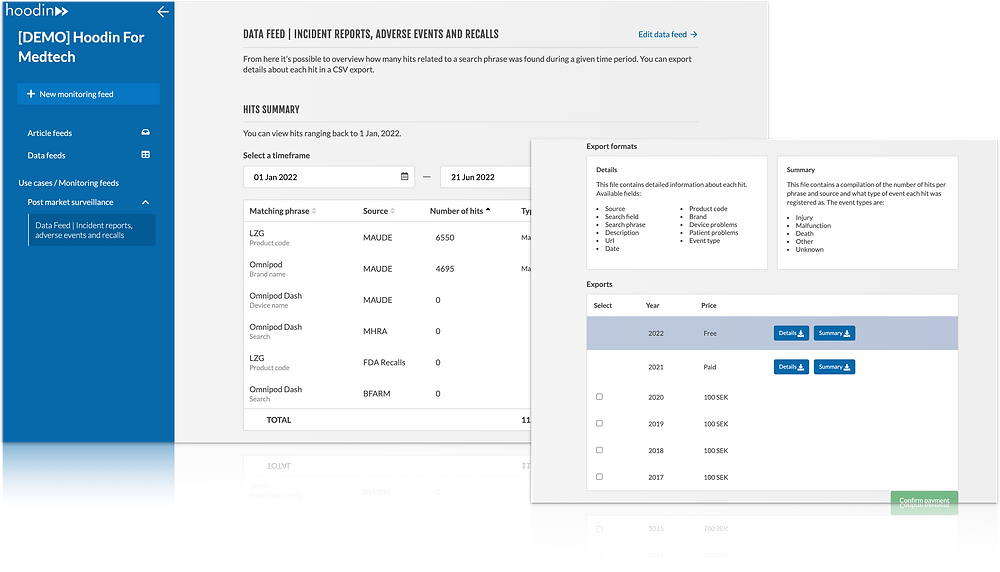Click the DEMO Hoodin For Medtech title
Image resolution: width=1000 pixels, height=572 pixels.
[81, 47]
